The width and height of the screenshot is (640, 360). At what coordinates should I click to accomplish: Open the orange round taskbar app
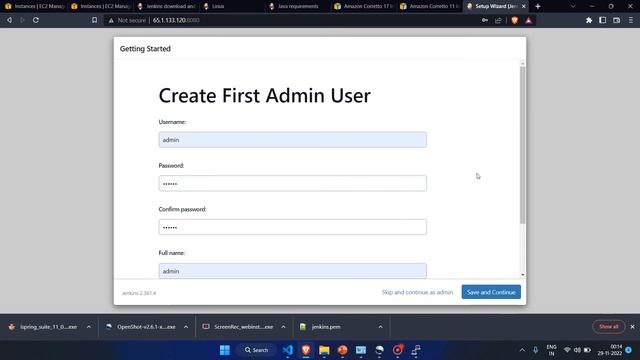[x=342, y=350]
